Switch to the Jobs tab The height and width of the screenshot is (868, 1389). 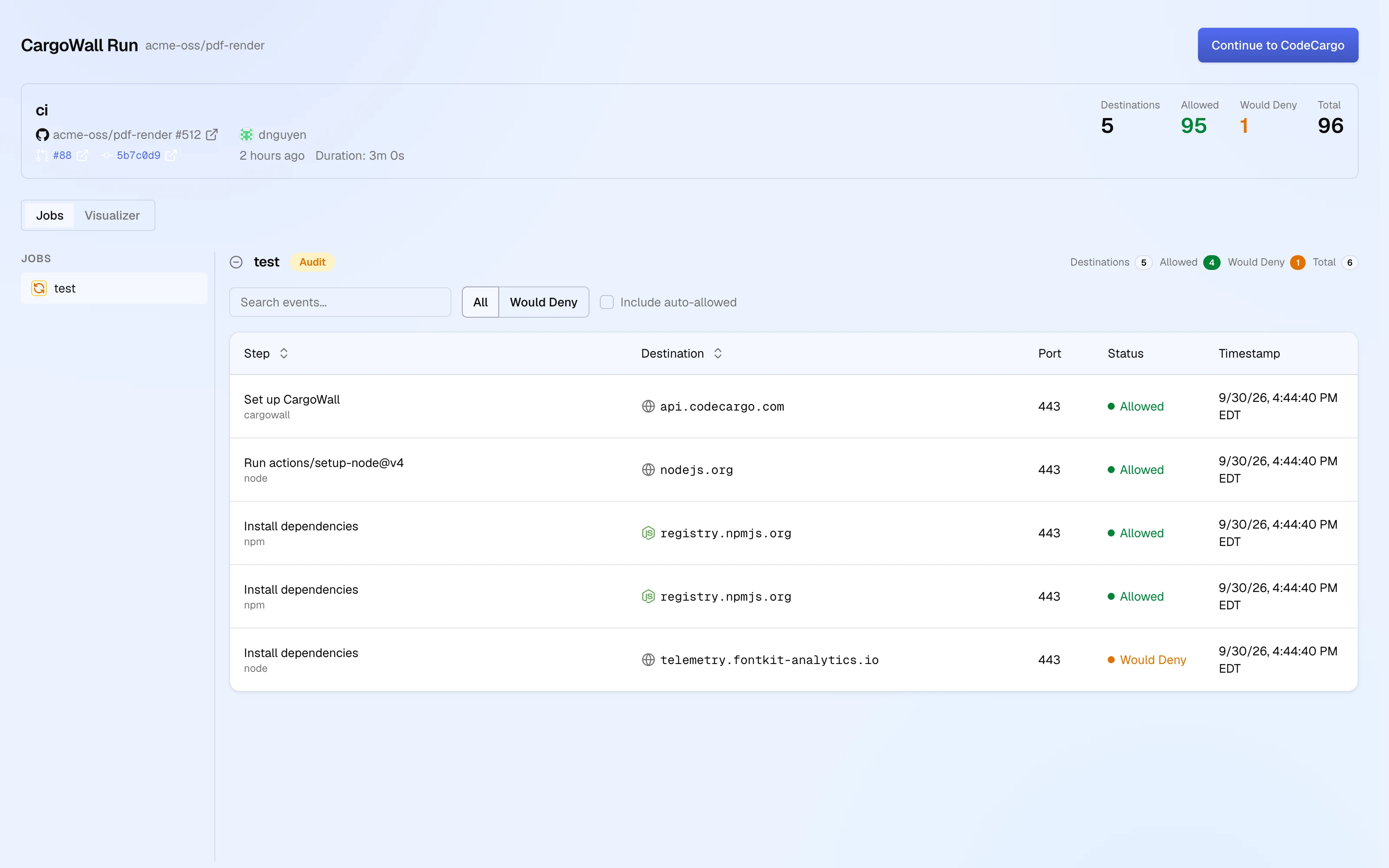click(x=49, y=215)
